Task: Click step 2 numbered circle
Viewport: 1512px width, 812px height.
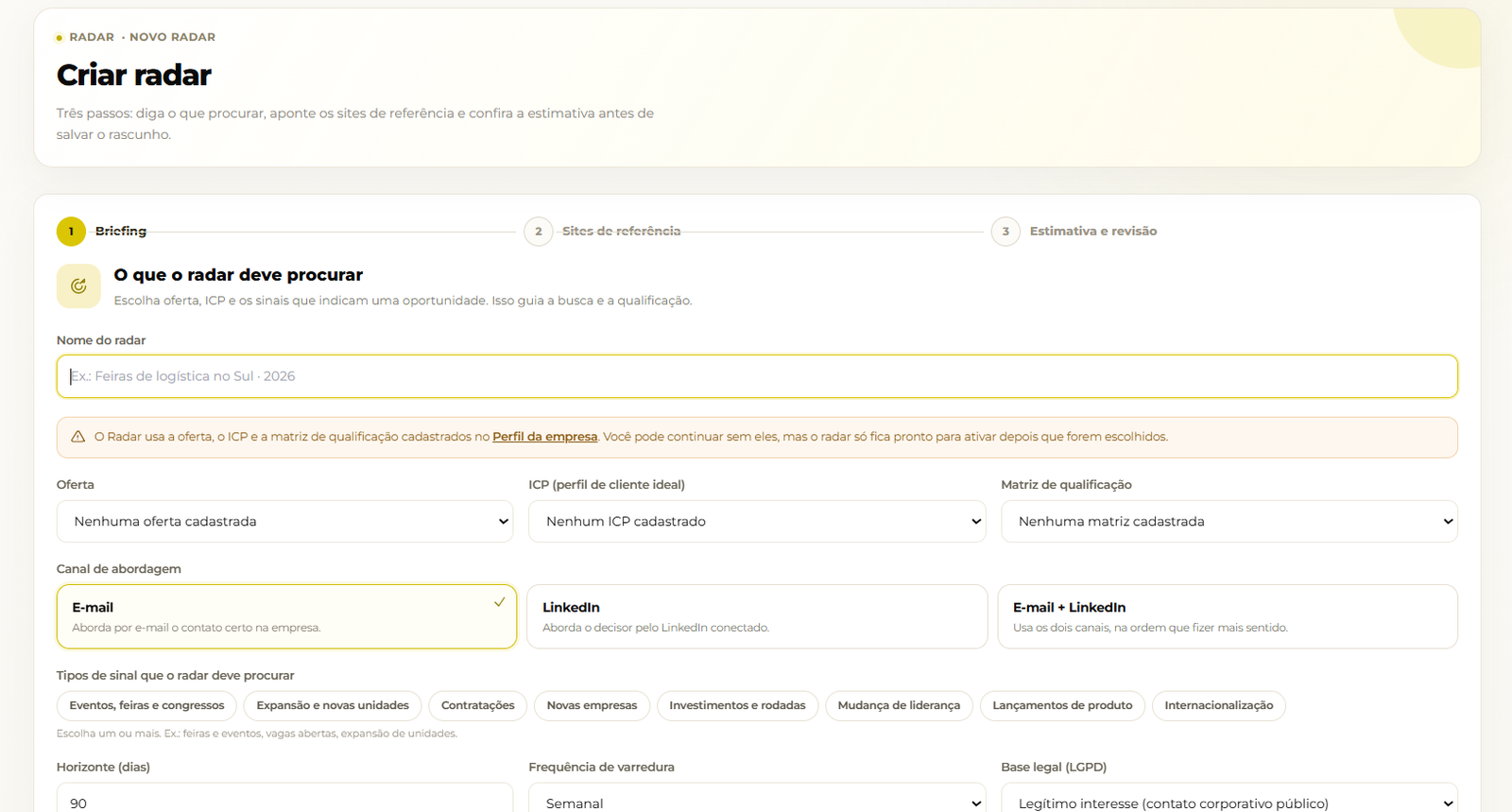Action: click(539, 232)
